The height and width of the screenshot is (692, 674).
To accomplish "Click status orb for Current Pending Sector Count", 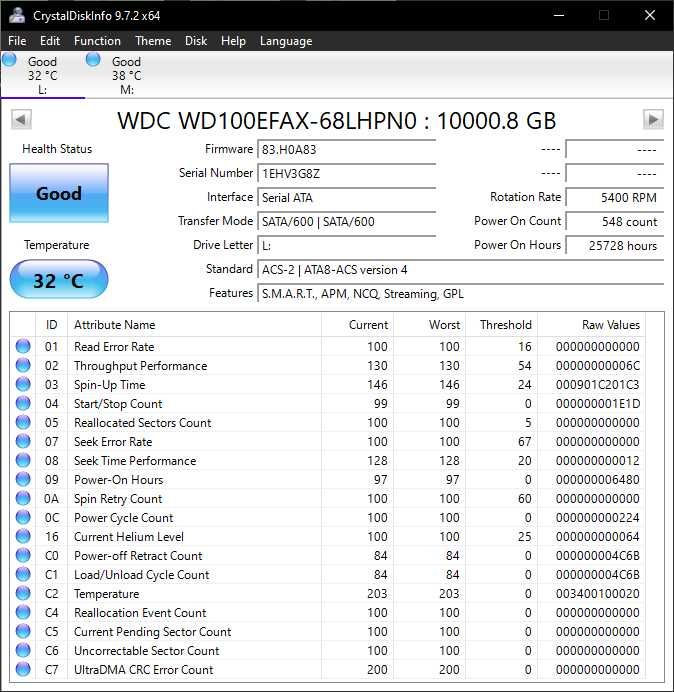I will click(23, 631).
